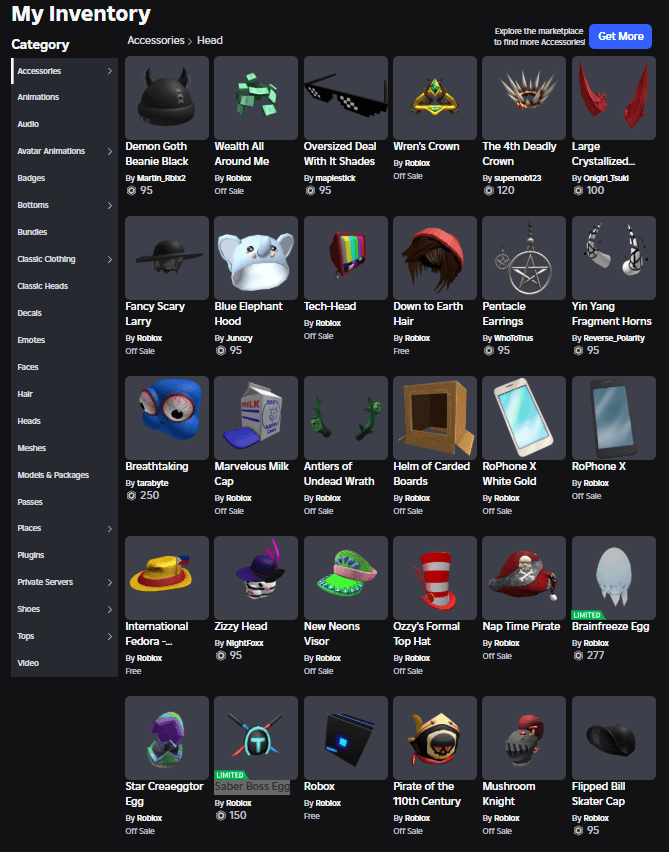Select the Video category
Image resolution: width=669 pixels, height=852 pixels.
[x=28, y=663]
